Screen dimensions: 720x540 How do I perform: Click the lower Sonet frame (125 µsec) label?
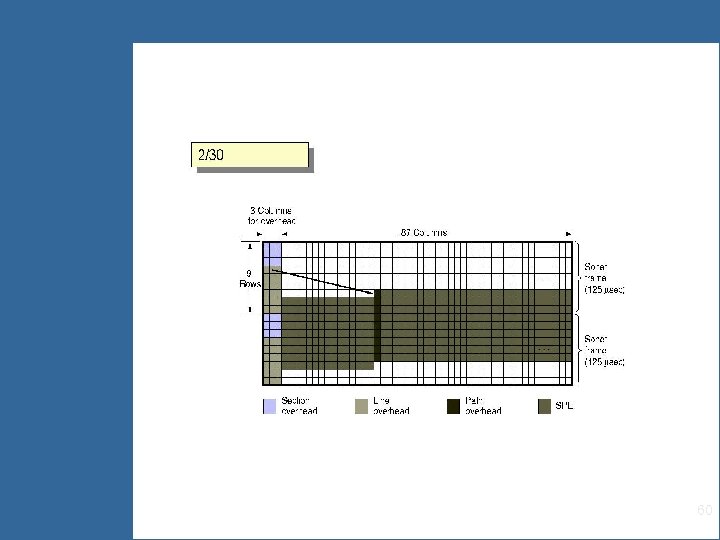(x=604, y=350)
